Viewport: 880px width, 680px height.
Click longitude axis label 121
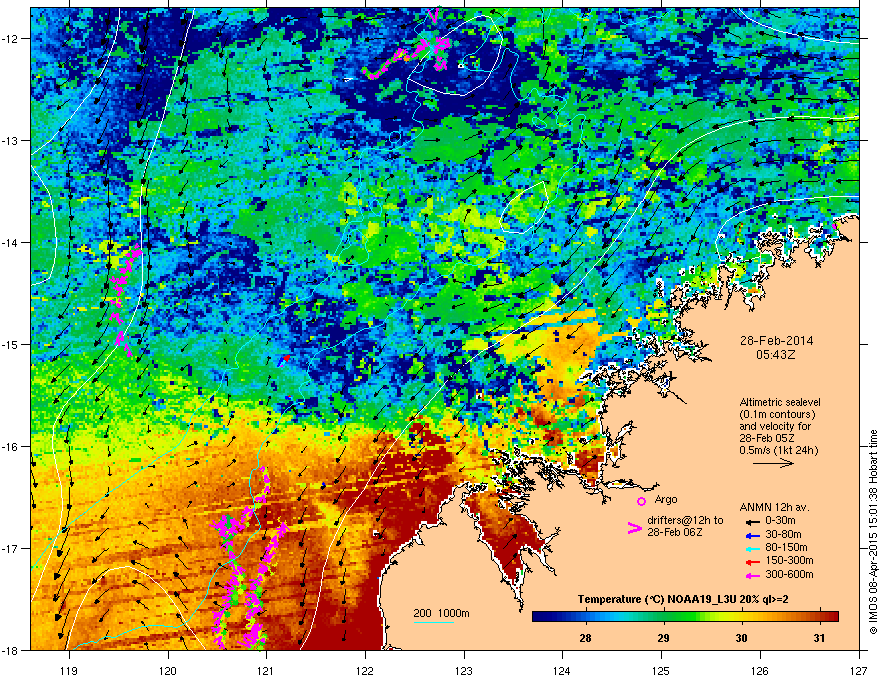266,670
